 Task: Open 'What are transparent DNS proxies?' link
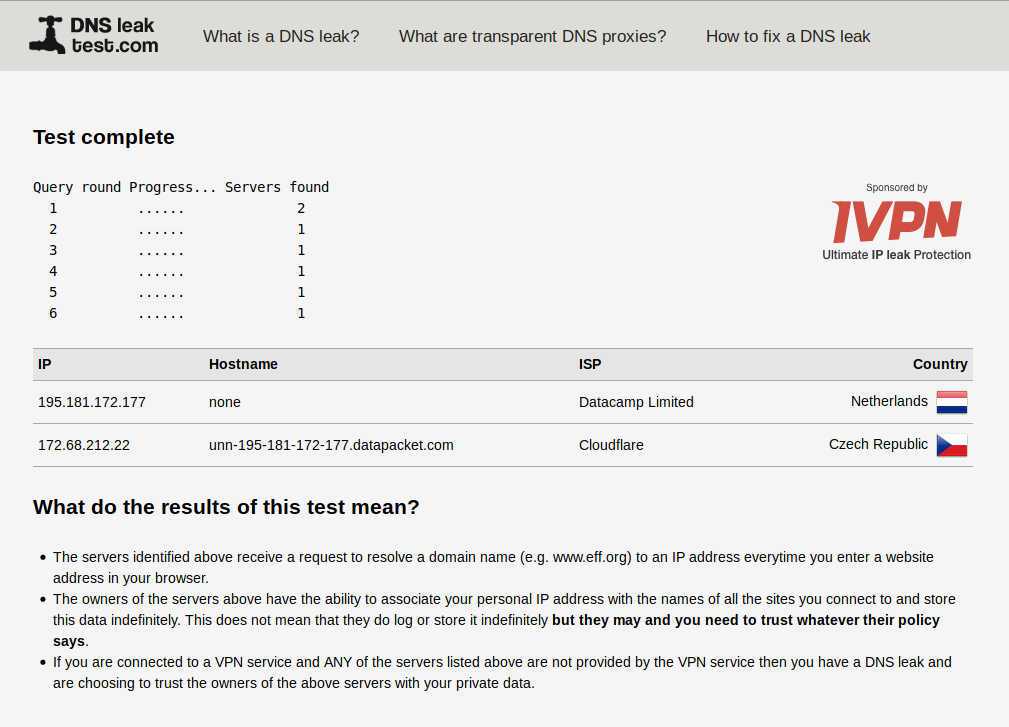(532, 37)
